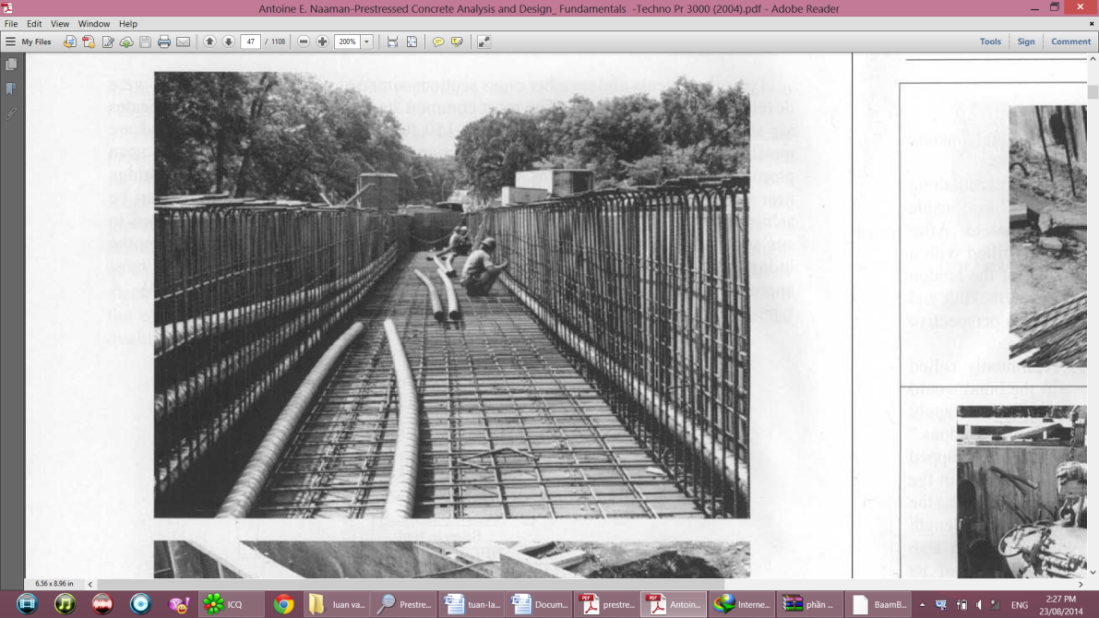Image resolution: width=1099 pixels, height=618 pixels.
Task: Click the horizontal scrollbar right arrow
Action: 1081,584
